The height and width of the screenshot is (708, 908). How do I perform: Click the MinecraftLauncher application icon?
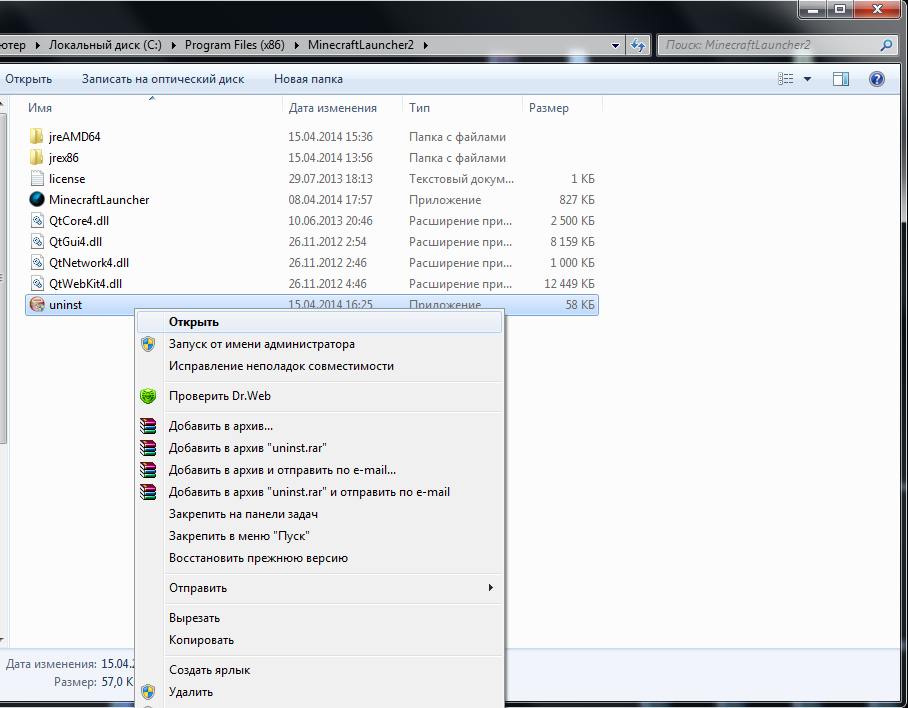37,200
